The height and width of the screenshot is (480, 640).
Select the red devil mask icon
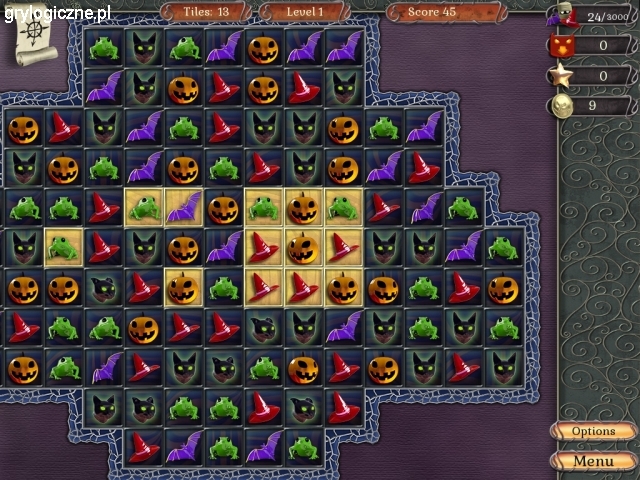562,46
